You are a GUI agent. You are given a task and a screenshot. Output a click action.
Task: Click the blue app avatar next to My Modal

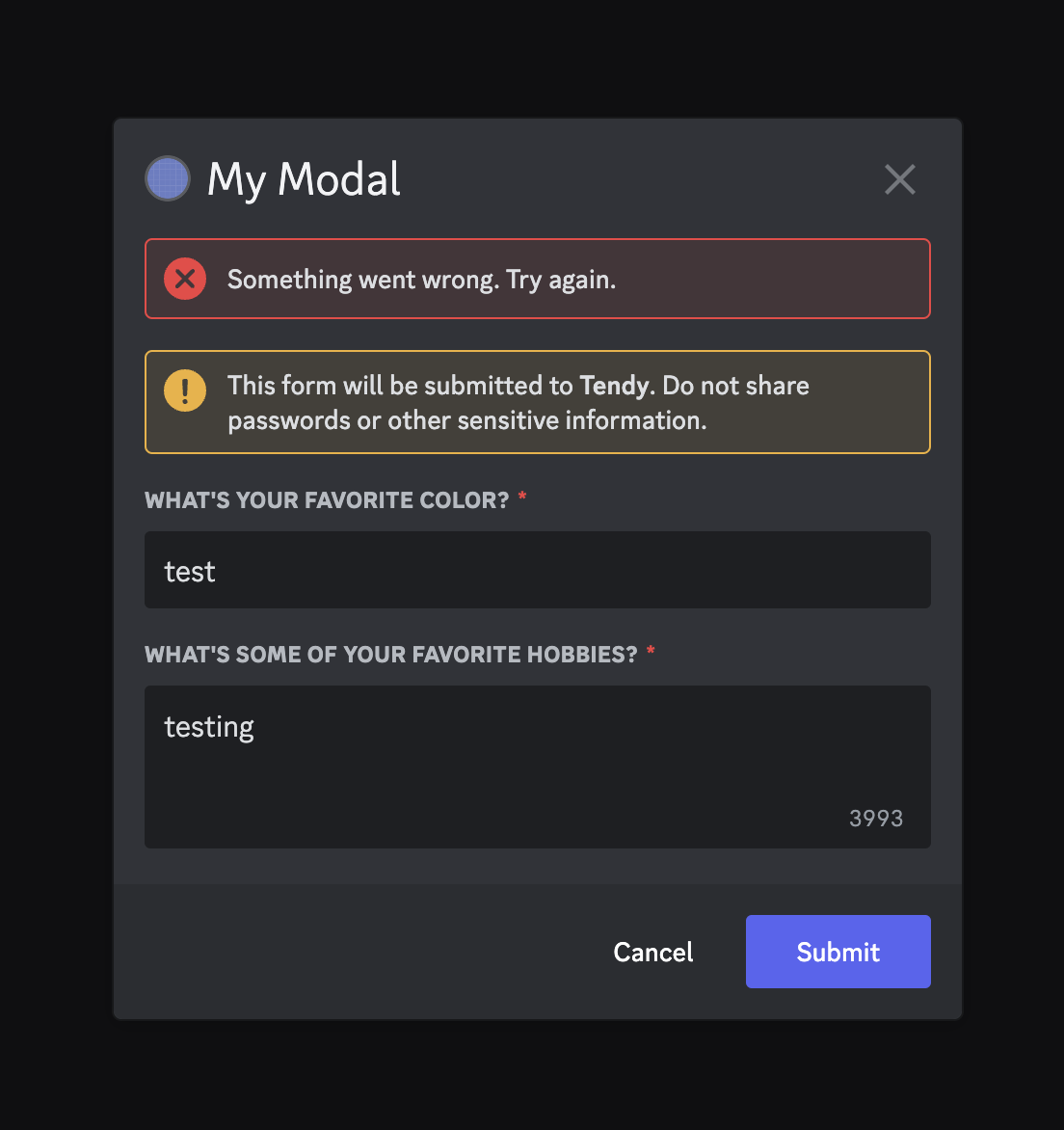tap(168, 178)
